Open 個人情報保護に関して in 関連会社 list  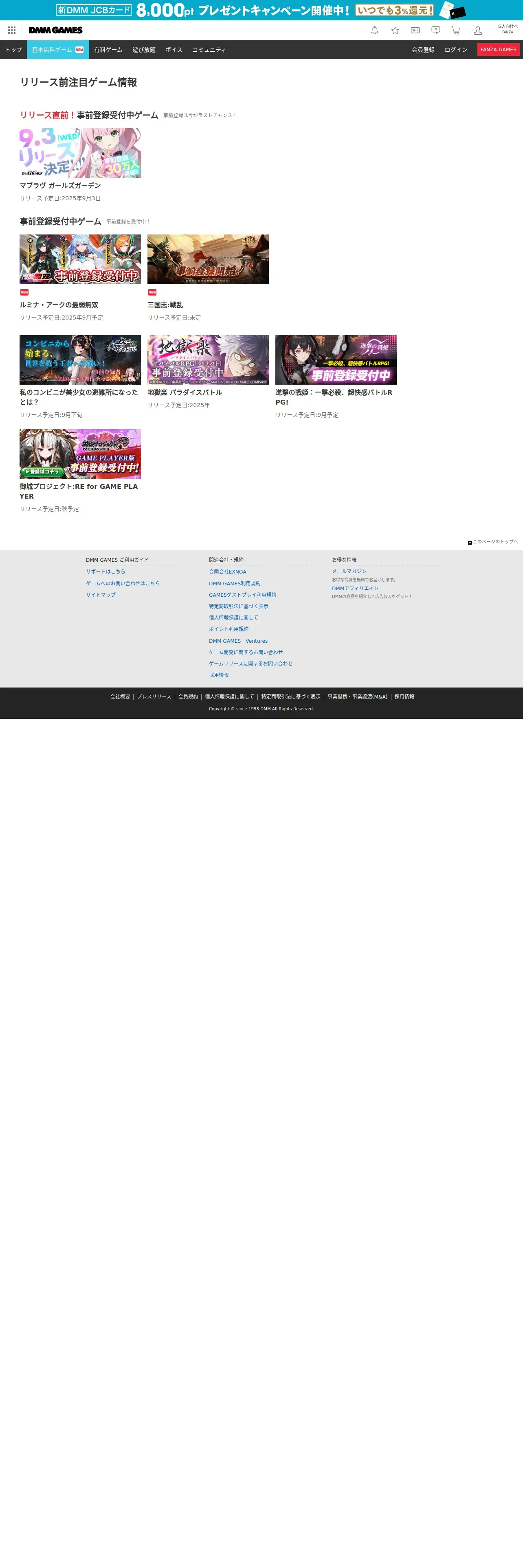coord(233,618)
